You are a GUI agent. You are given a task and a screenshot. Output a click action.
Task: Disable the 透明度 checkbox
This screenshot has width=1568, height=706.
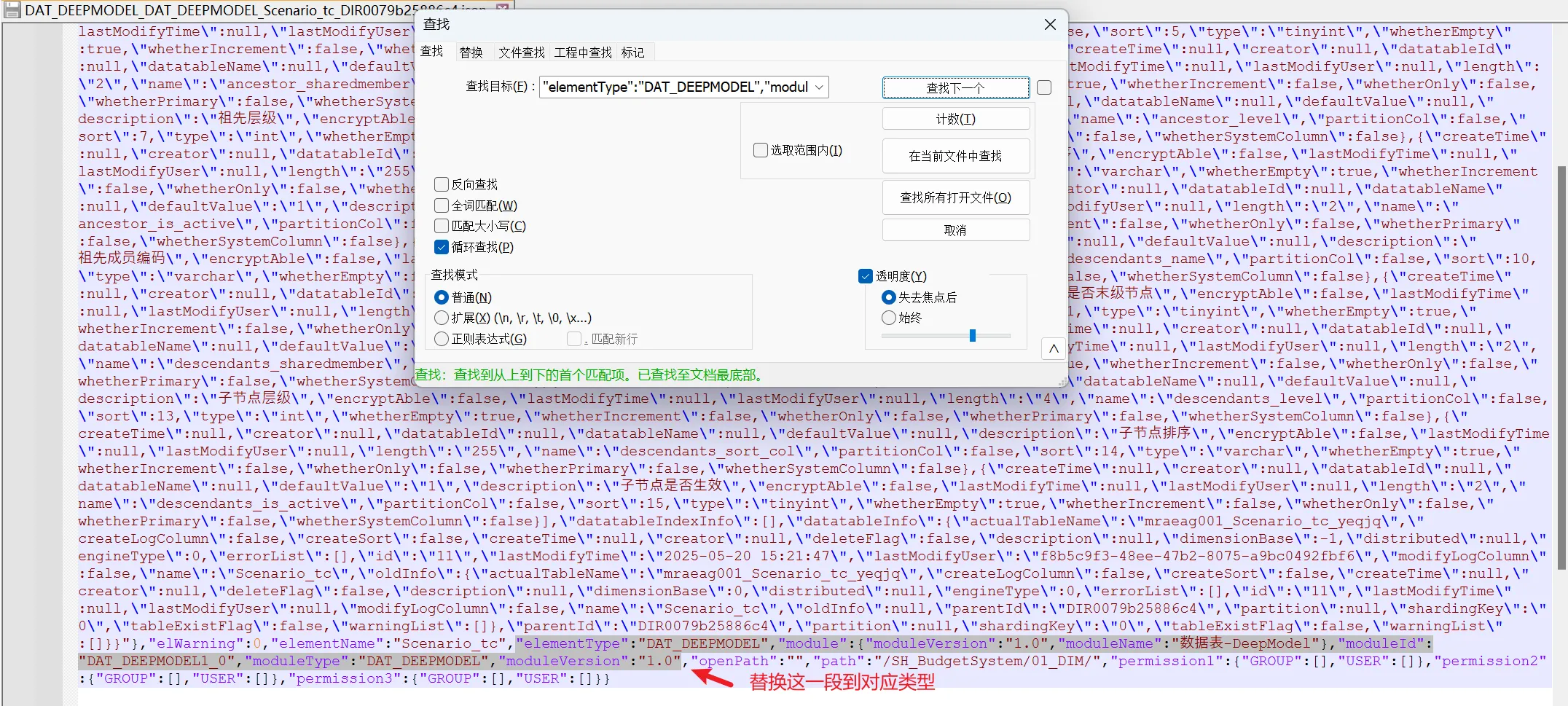coord(866,276)
